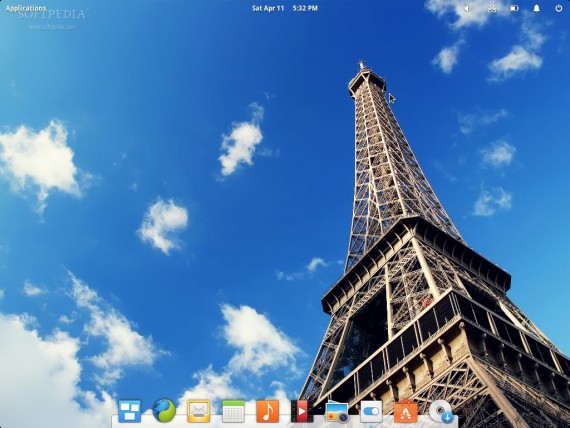Launch the Videos player from dock
Screen dimensions: 570x428
tap(302, 411)
